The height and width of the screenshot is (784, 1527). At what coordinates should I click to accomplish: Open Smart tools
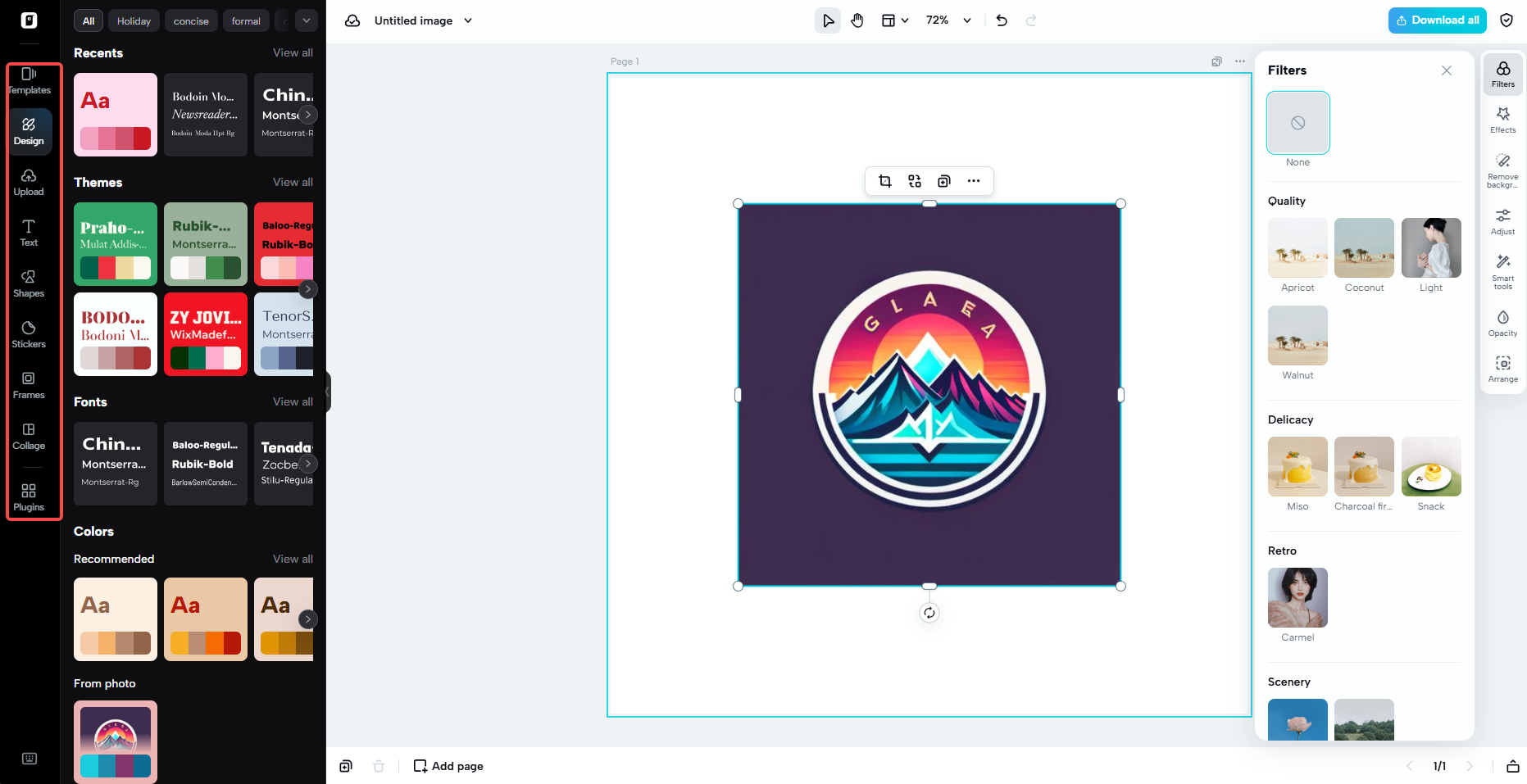pos(1503,272)
